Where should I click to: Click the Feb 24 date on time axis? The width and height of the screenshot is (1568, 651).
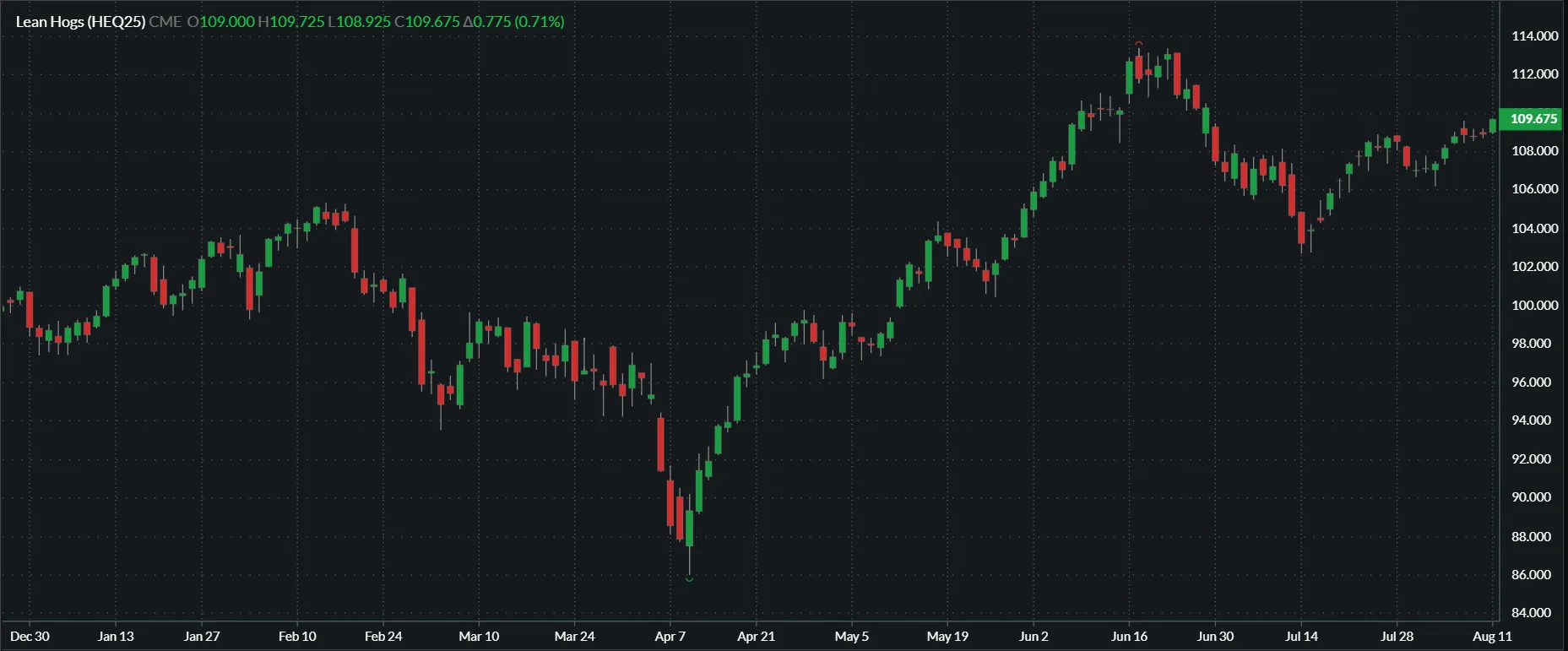coord(383,637)
